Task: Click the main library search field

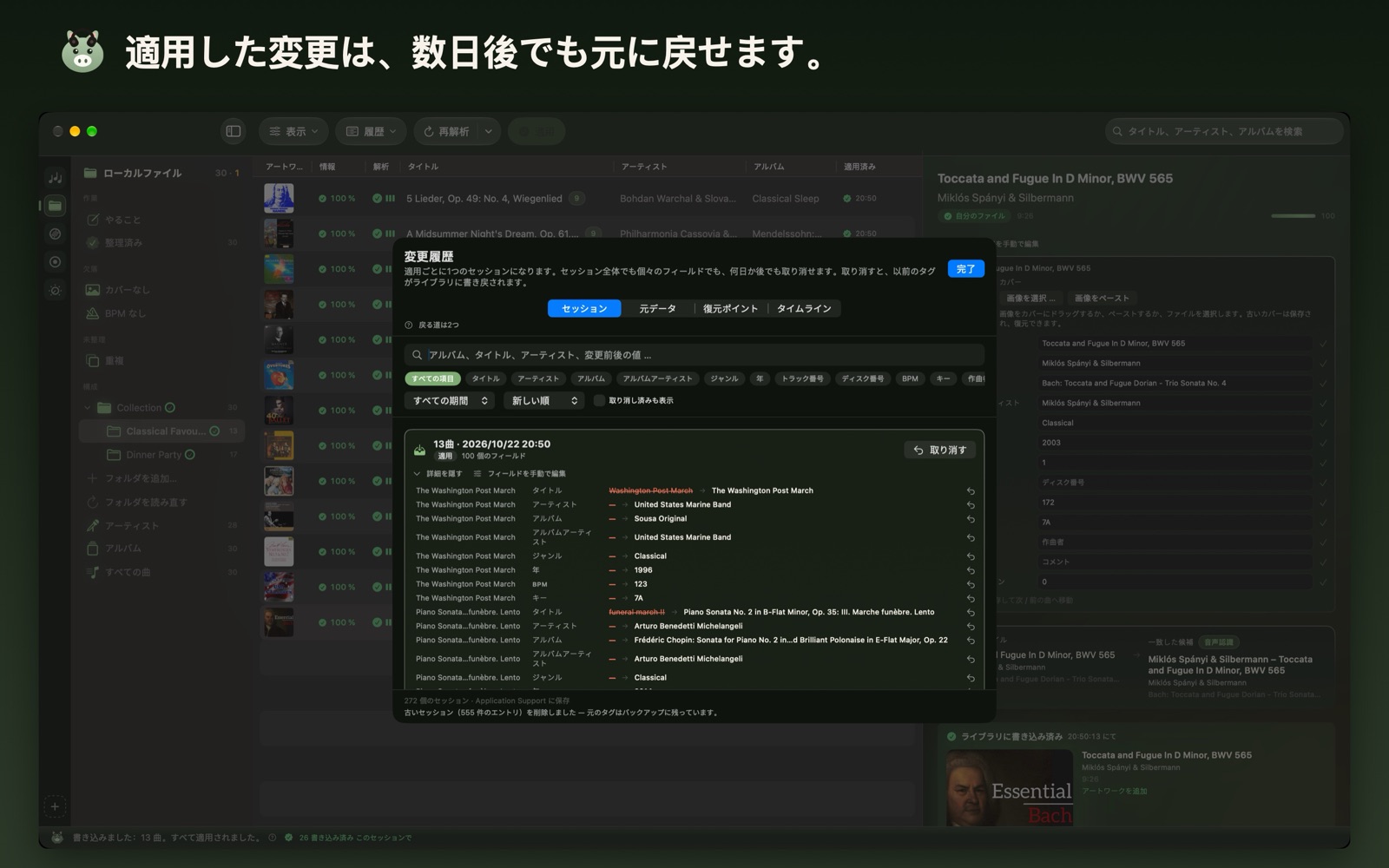Action: point(1224,131)
